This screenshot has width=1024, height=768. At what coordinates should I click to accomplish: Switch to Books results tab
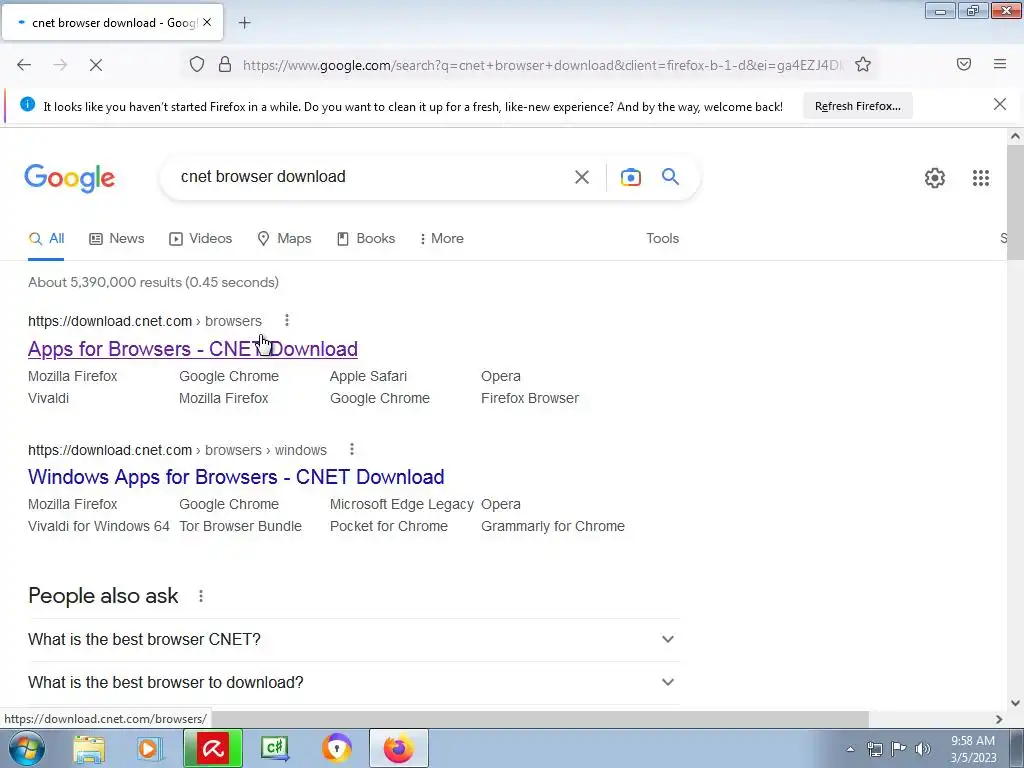coord(366,239)
